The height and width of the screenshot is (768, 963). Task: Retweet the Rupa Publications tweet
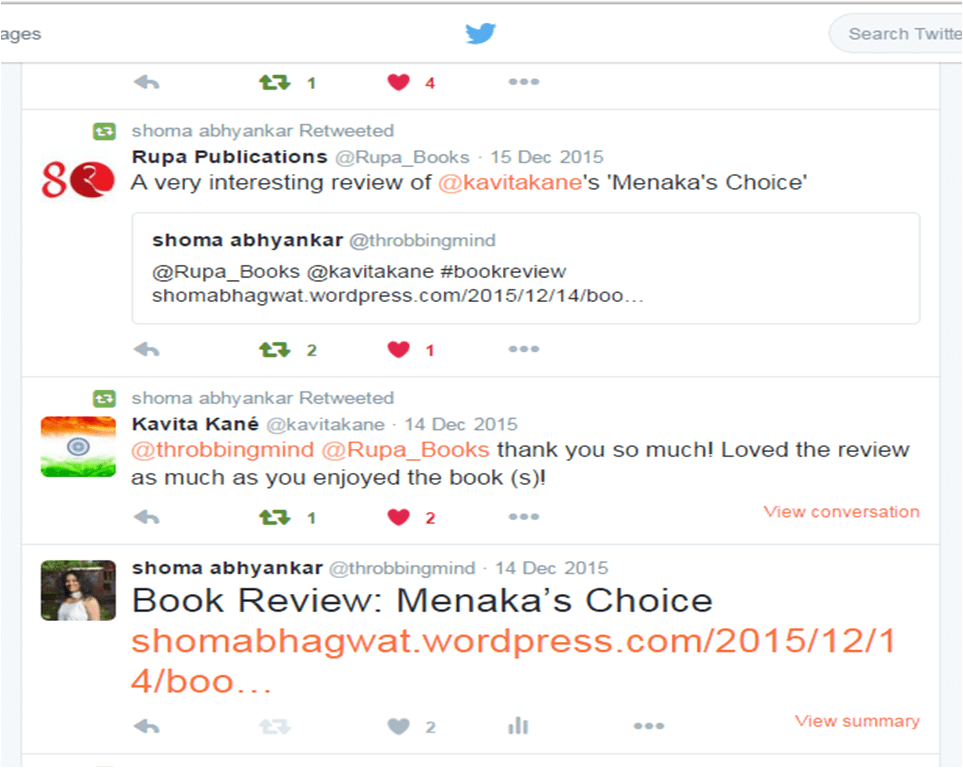click(x=275, y=350)
